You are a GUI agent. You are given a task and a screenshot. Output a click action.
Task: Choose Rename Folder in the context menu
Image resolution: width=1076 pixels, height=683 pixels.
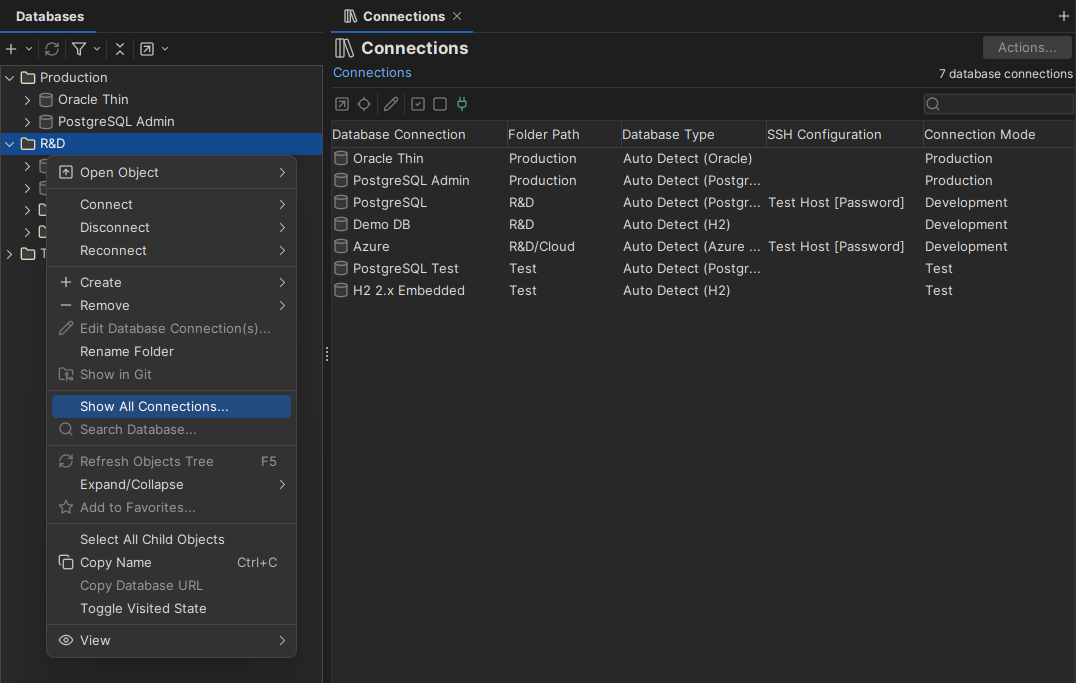click(x=125, y=351)
